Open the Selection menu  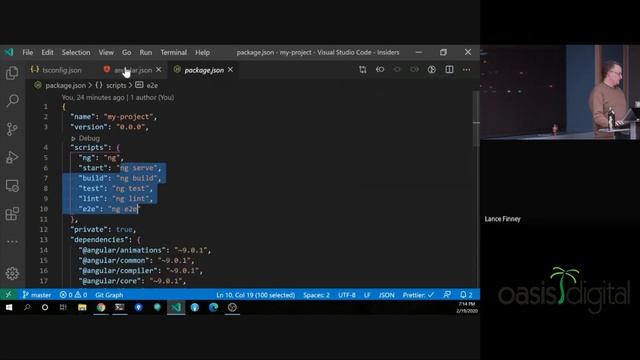click(x=76, y=52)
